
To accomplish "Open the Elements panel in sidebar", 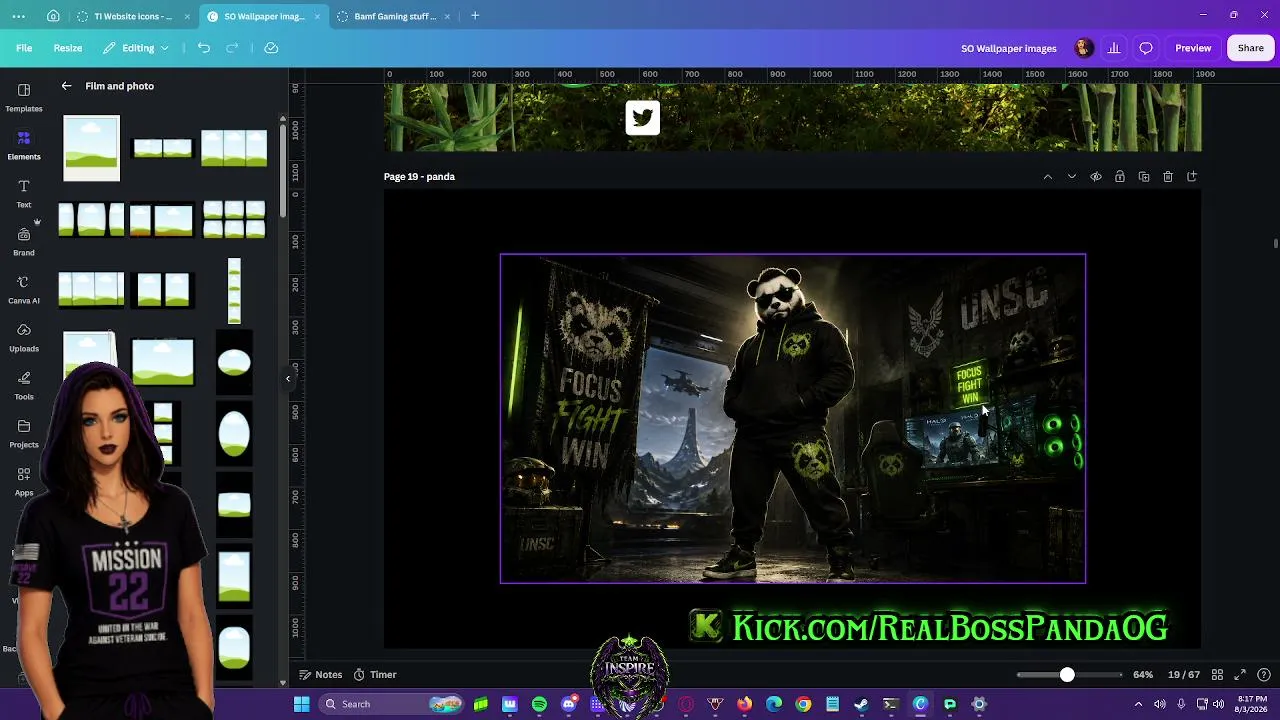I will 24,144.
